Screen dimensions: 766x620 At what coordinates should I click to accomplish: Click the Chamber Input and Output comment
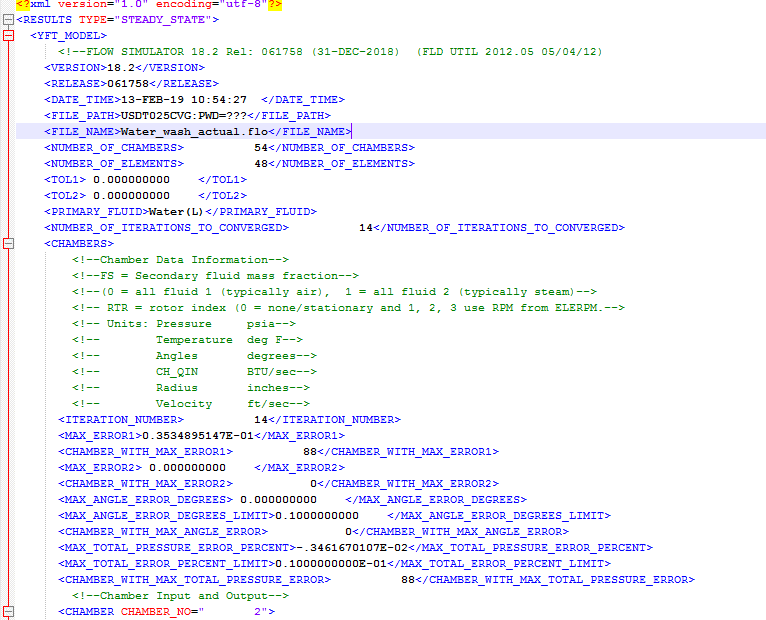[180, 596]
